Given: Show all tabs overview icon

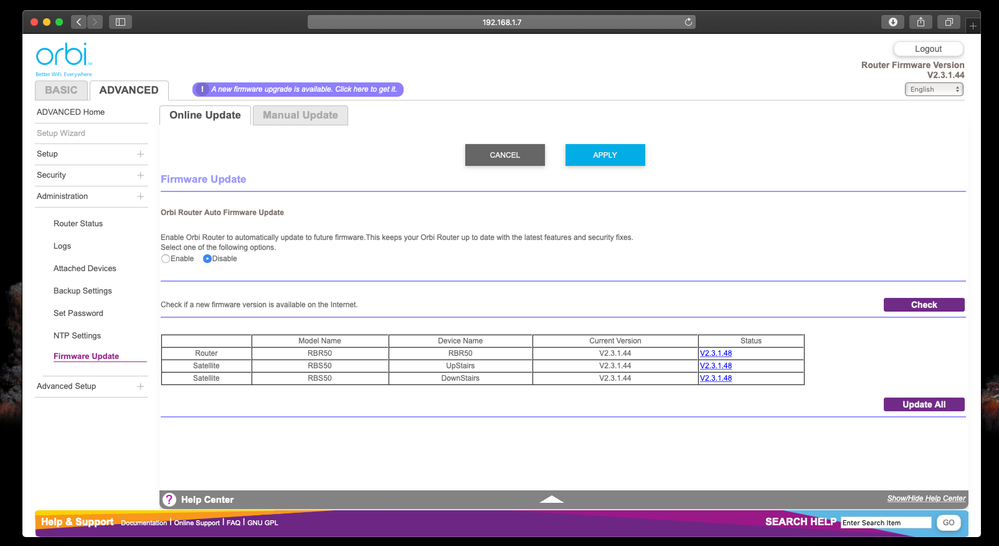Looking at the screenshot, I should 948,22.
